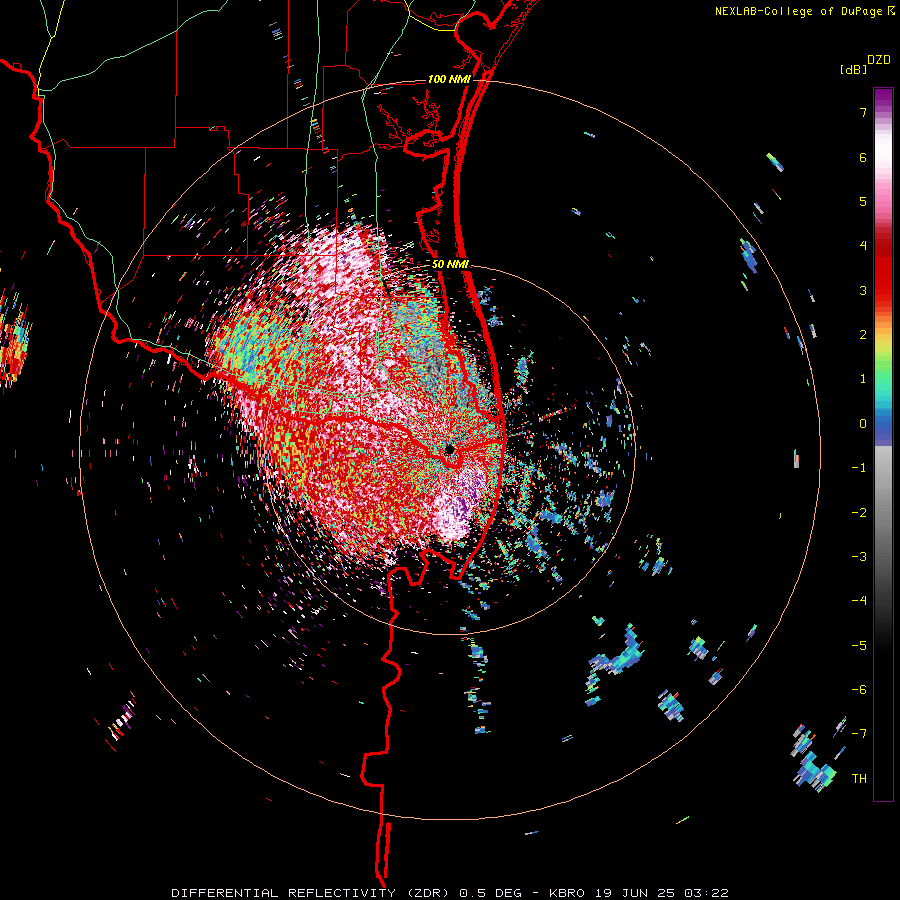Screen dimensions: 900x900
Task: Click the KBRO 19 JUN 25 03:22 timestamp
Action: 639,893
